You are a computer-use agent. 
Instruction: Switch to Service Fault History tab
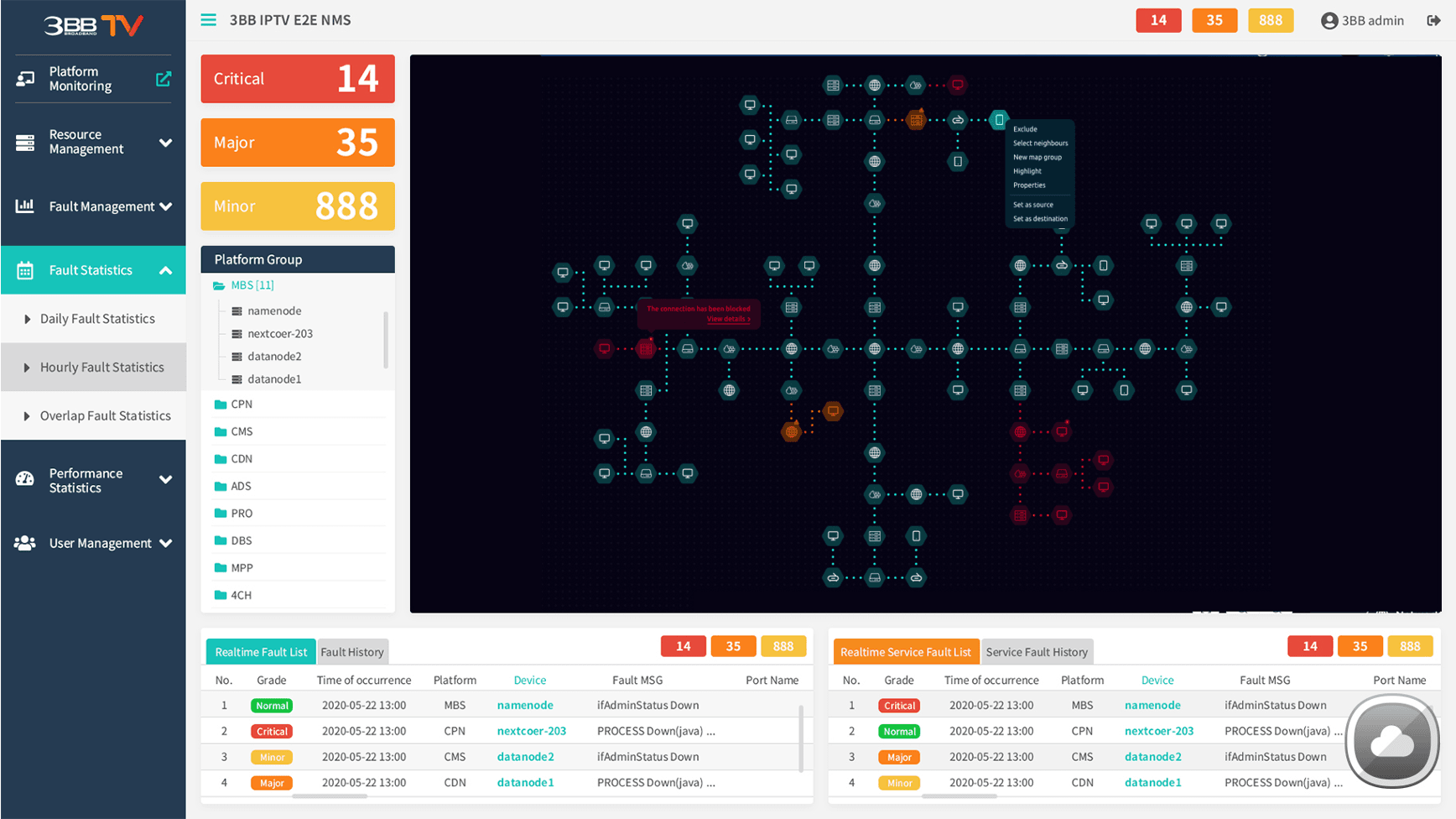1037,652
